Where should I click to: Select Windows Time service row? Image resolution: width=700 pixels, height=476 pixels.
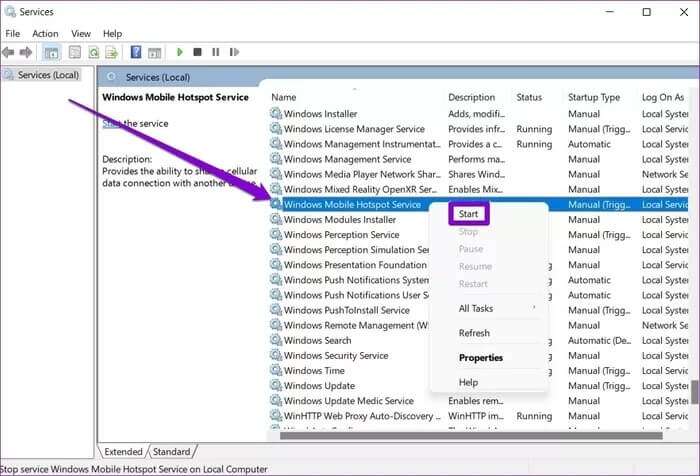click(479, 371)
